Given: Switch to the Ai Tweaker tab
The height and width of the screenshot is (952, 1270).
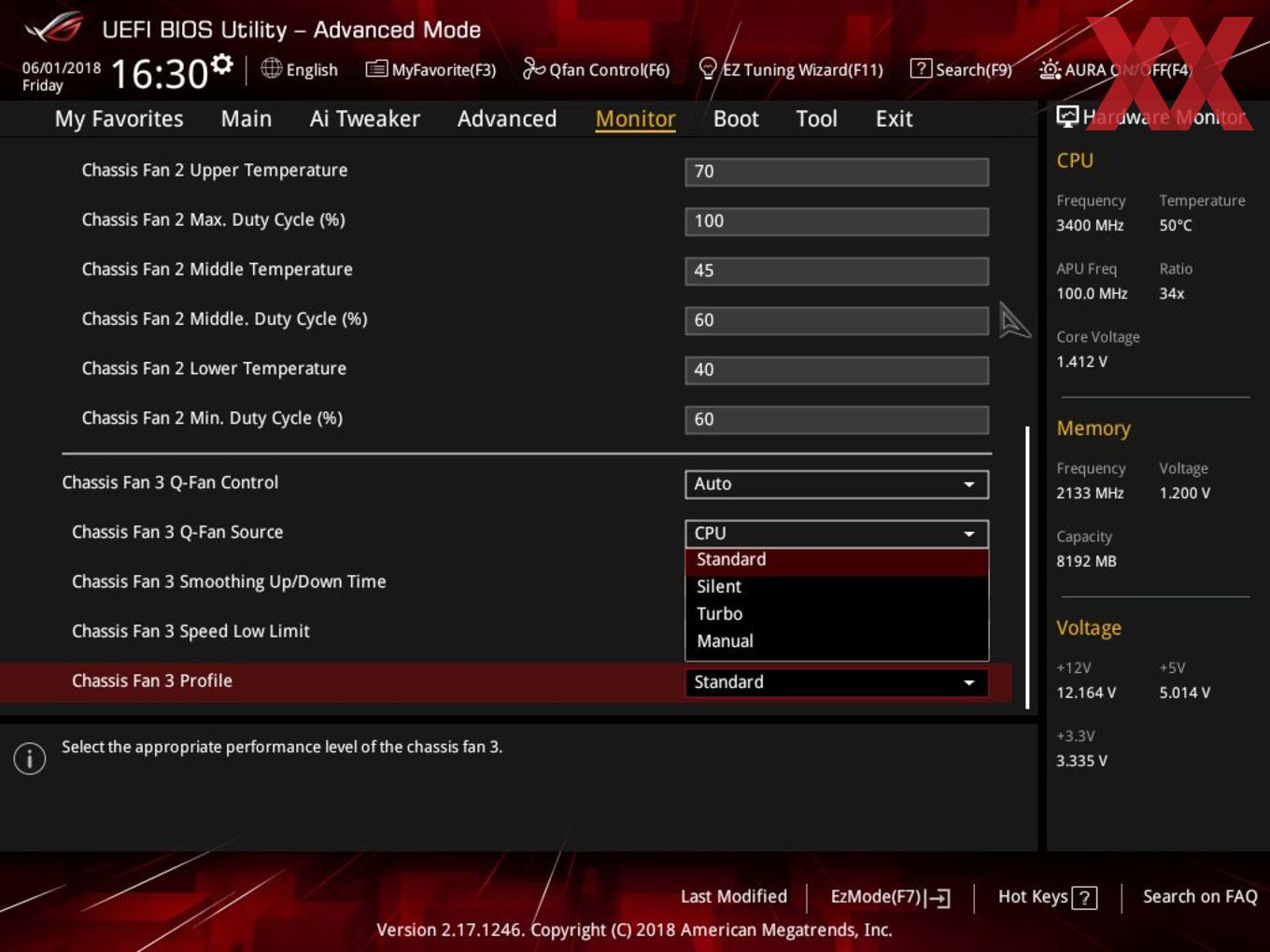Looking at the screenshot, I should [x=364, y=119].
